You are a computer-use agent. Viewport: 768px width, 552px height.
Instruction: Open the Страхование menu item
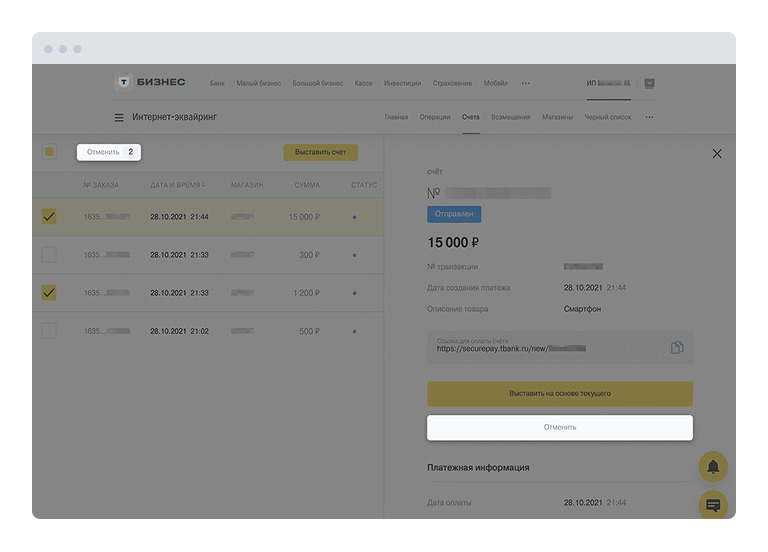pyautogui.click(x=452, y=83)
